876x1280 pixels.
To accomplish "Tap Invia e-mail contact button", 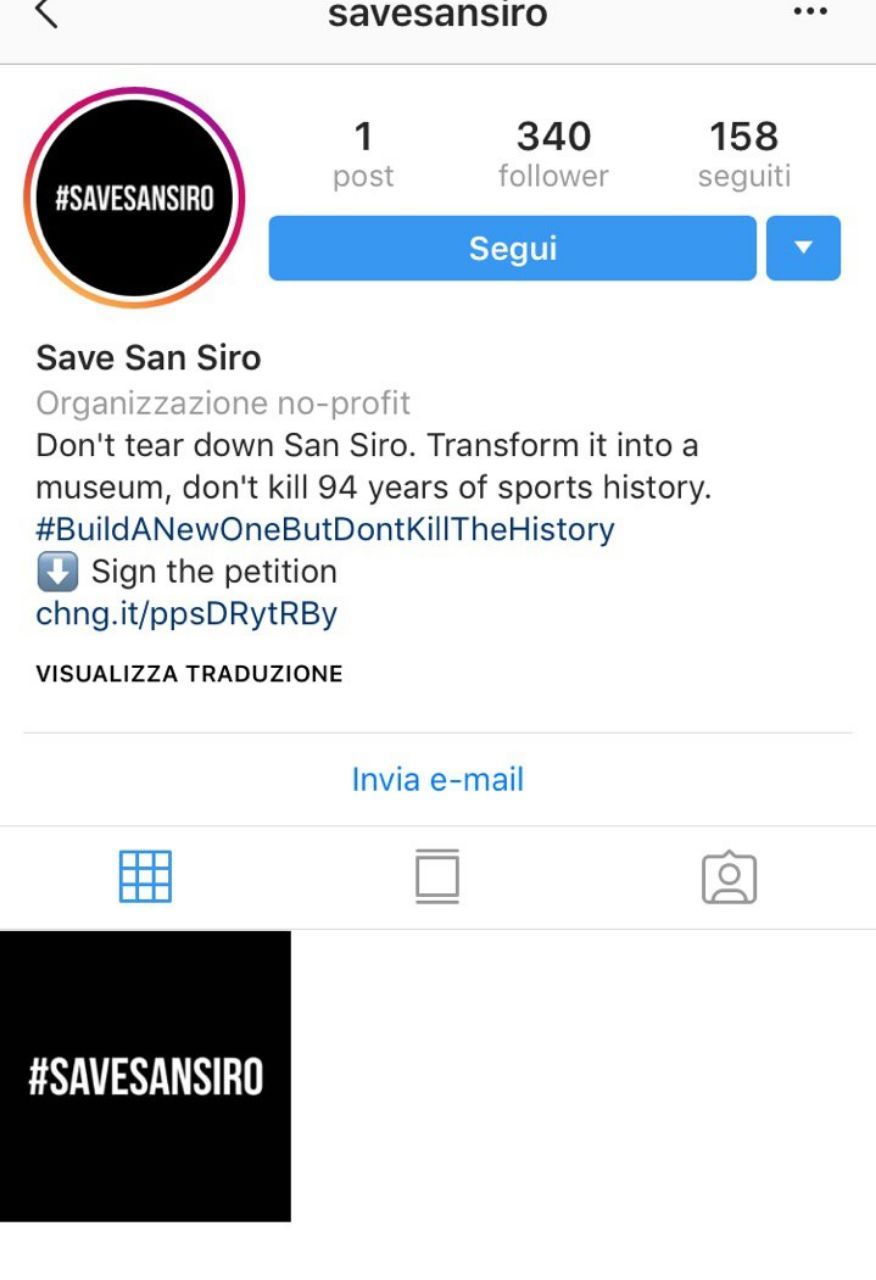I will [x=437, y=780].
